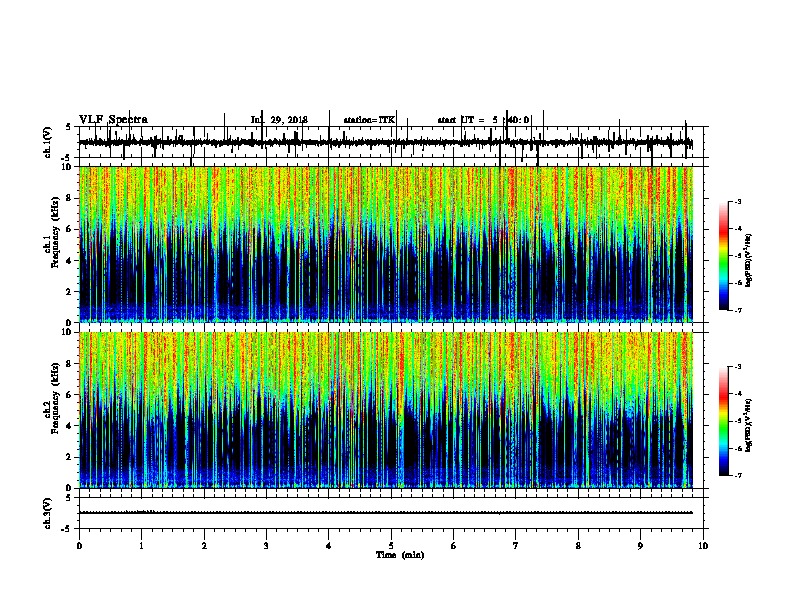Click the time axis tick label "3"
792x612 pixels.
coord(266,546)
